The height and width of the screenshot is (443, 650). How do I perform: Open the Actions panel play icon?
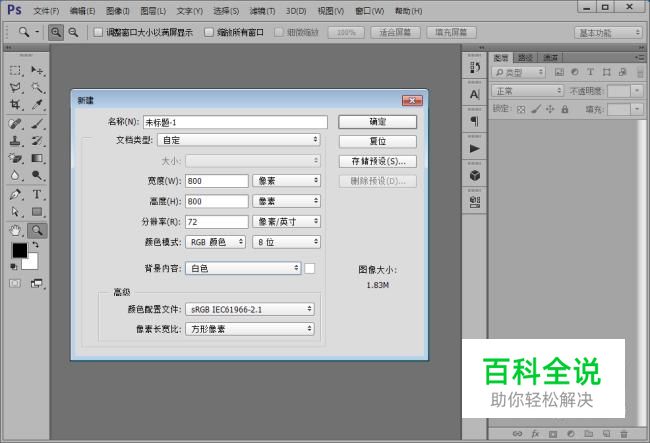(475, 148)
